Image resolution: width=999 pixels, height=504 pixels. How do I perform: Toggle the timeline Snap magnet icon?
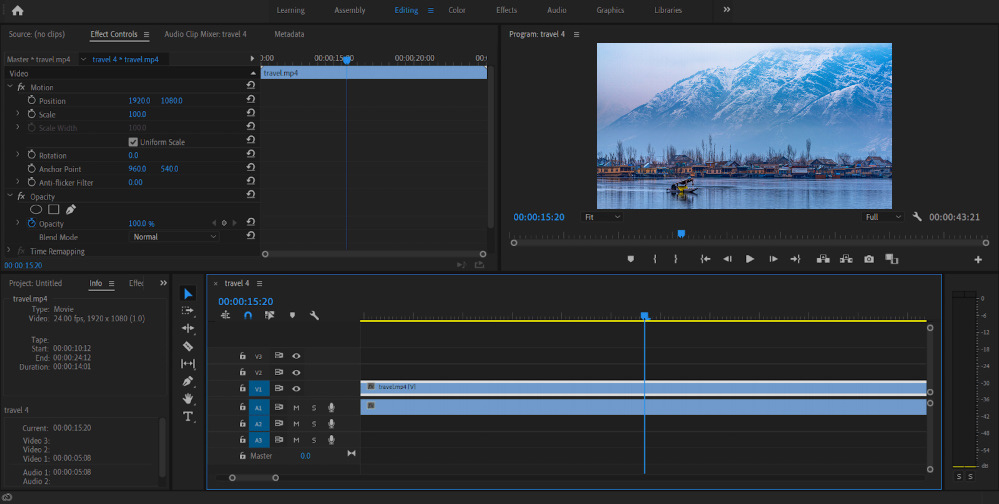(248, 316)
